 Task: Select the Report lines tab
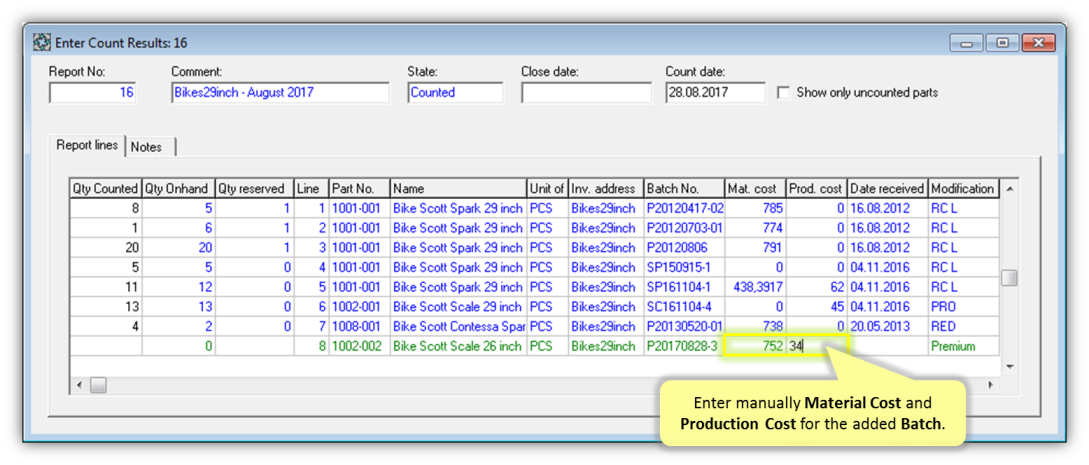86,146
